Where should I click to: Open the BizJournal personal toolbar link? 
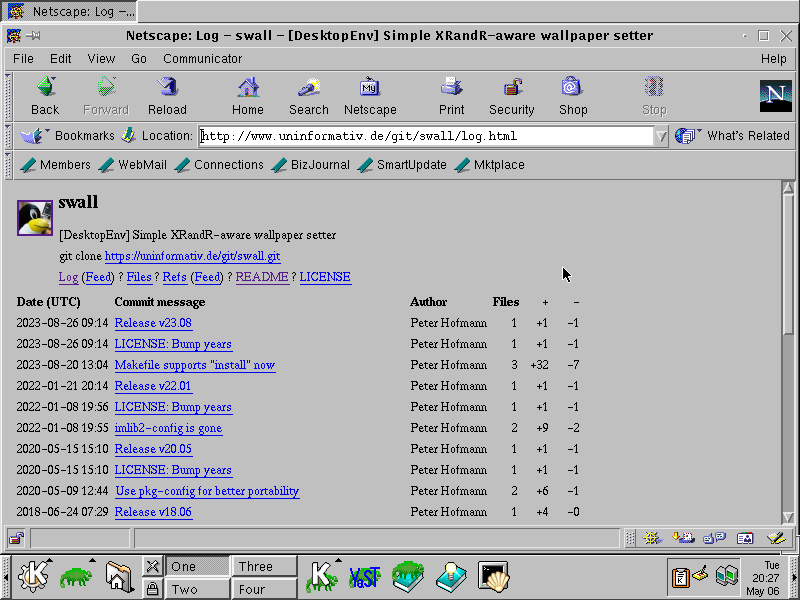(x=310, y=165)
